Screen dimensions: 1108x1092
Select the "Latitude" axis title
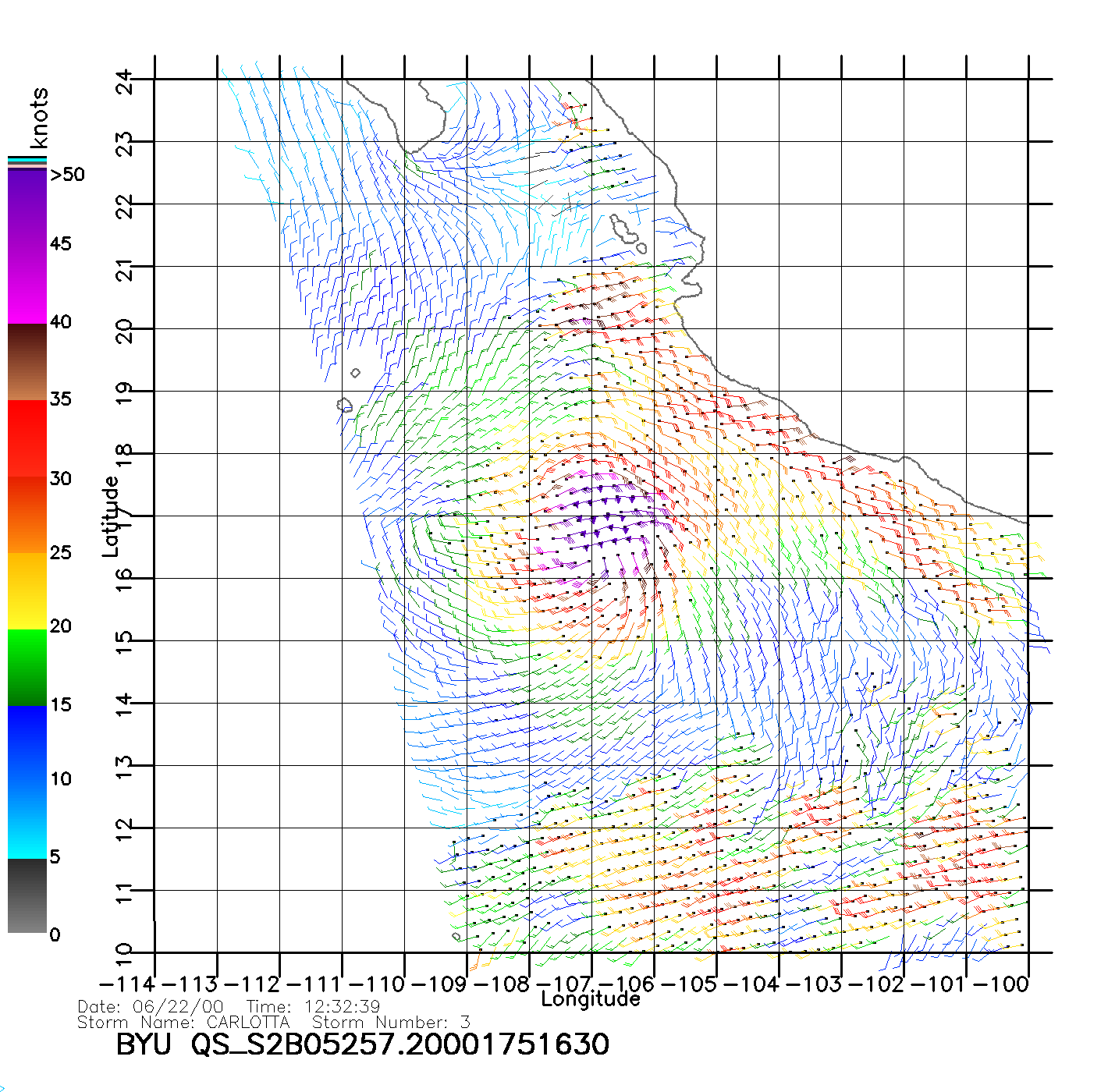click(111, 516)
